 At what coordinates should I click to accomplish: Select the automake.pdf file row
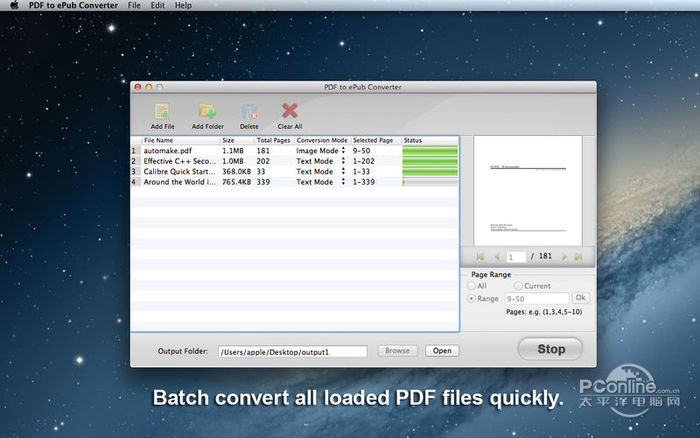click(x=295, y=150)
